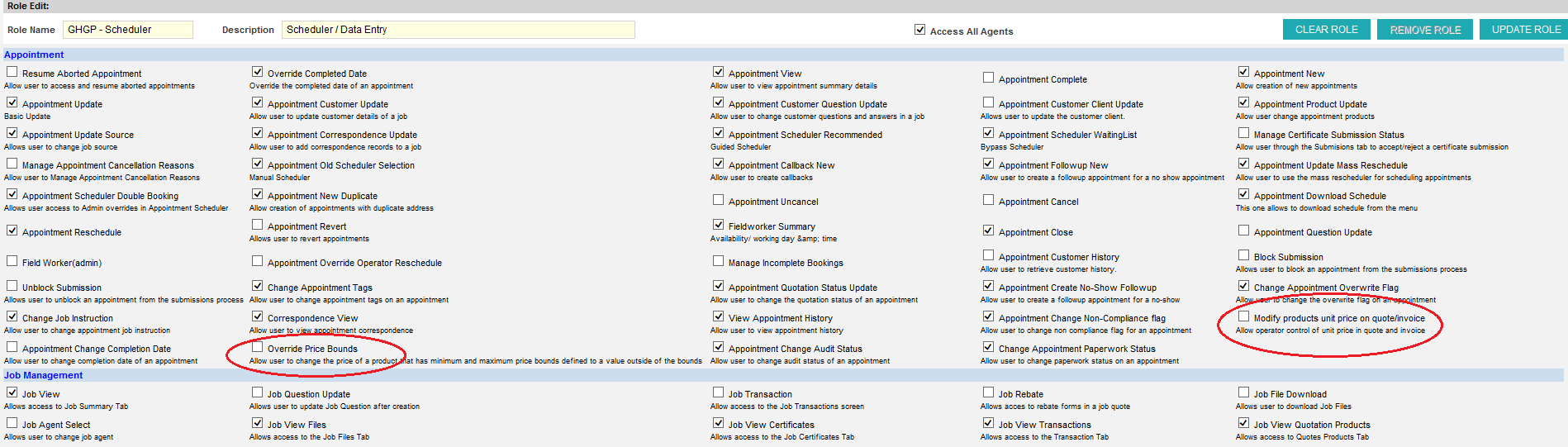Check the Job File Download checkbox

[1243, 392]
